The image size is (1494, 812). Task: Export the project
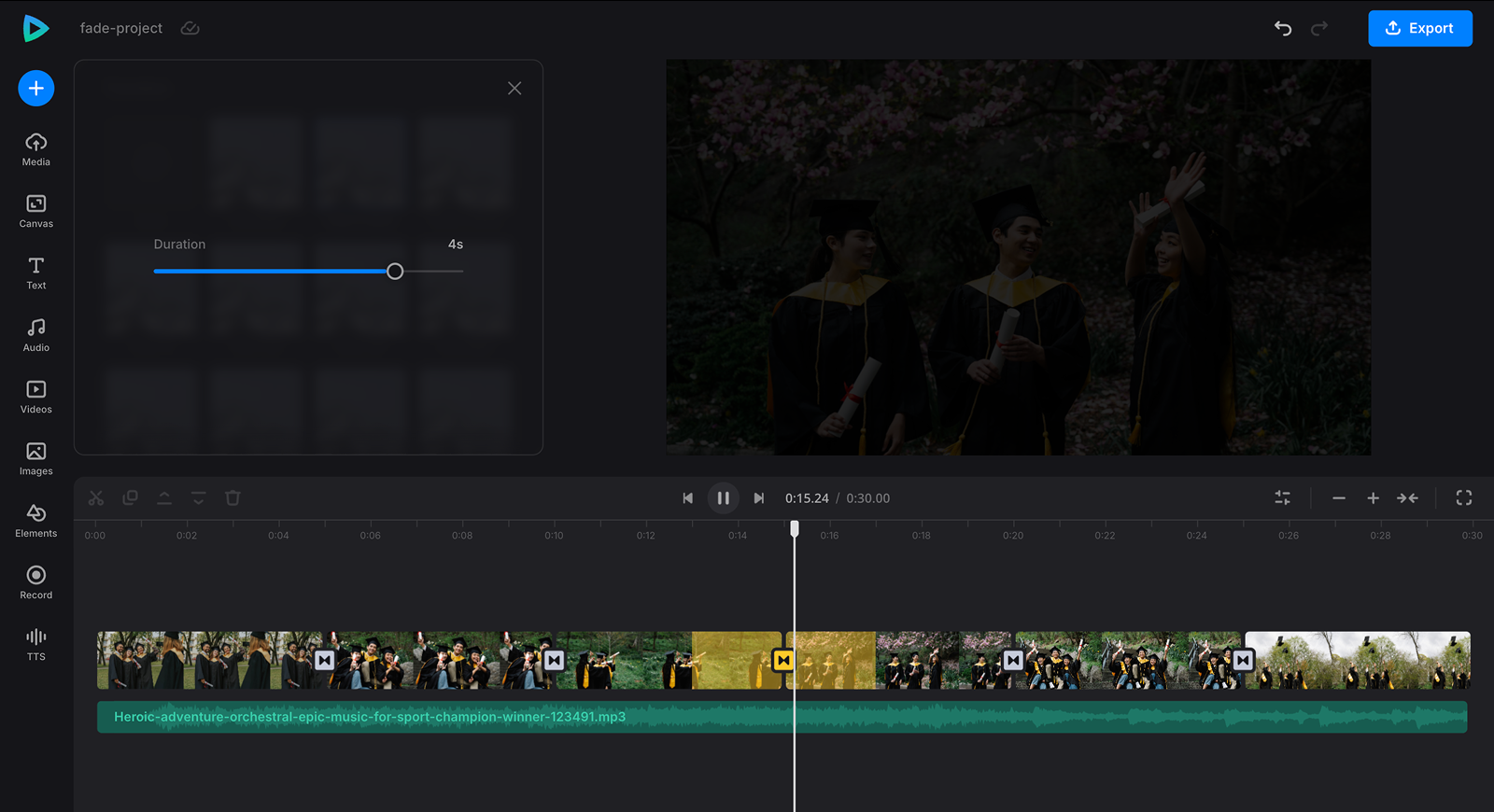[1420, 28]
